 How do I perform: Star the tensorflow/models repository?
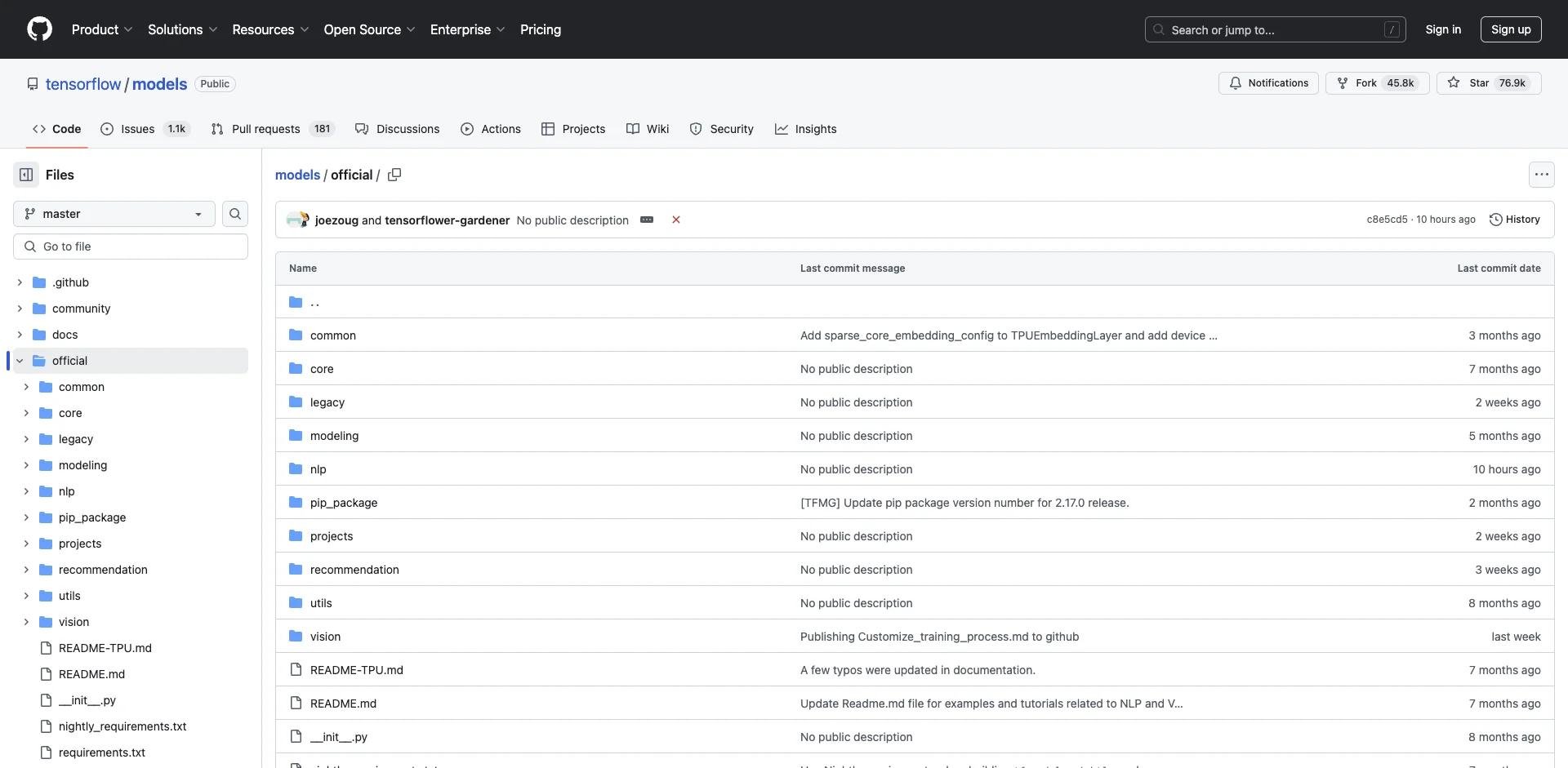point(1488,83)
